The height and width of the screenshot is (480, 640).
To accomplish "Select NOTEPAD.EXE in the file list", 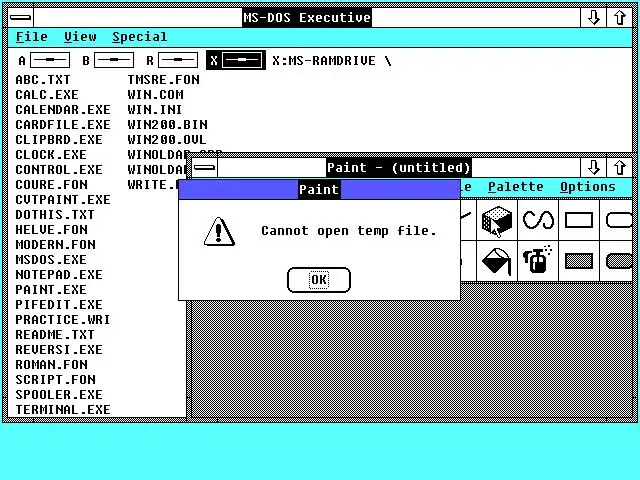I will coord(59,275).
